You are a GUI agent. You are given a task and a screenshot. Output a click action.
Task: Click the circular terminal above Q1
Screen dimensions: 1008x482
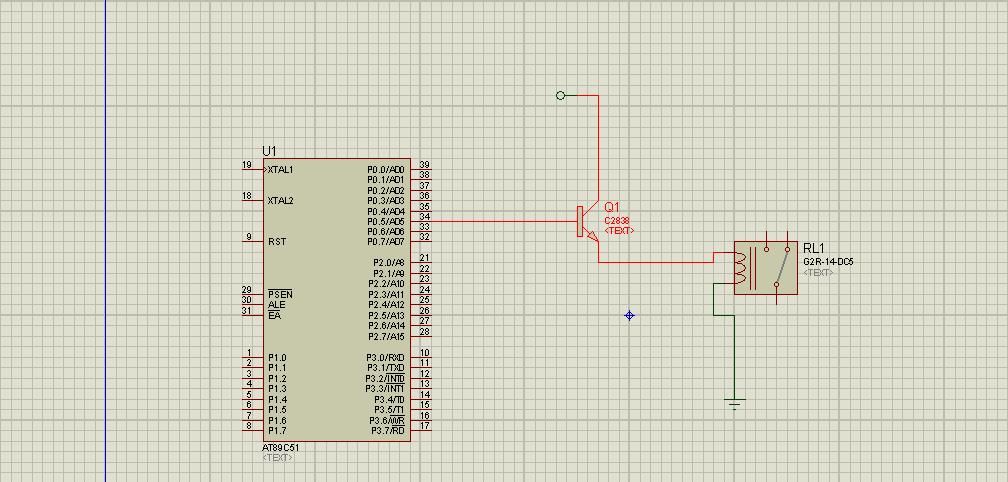[x=560, y=96]
